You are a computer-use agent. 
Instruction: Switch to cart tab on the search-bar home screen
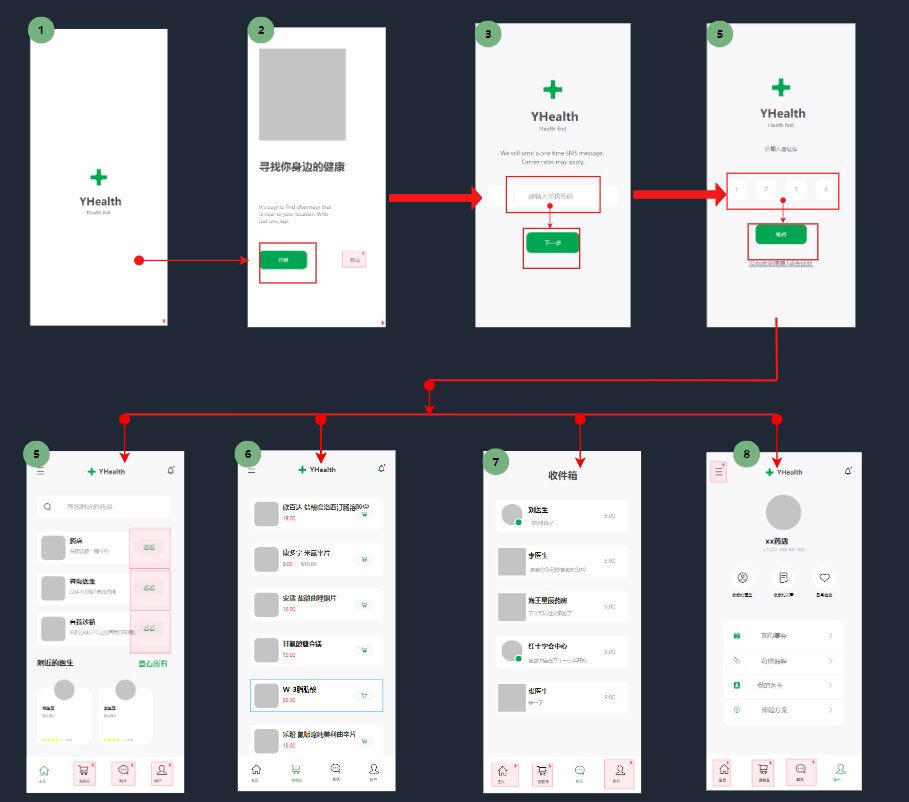click(x=84, y=773)
